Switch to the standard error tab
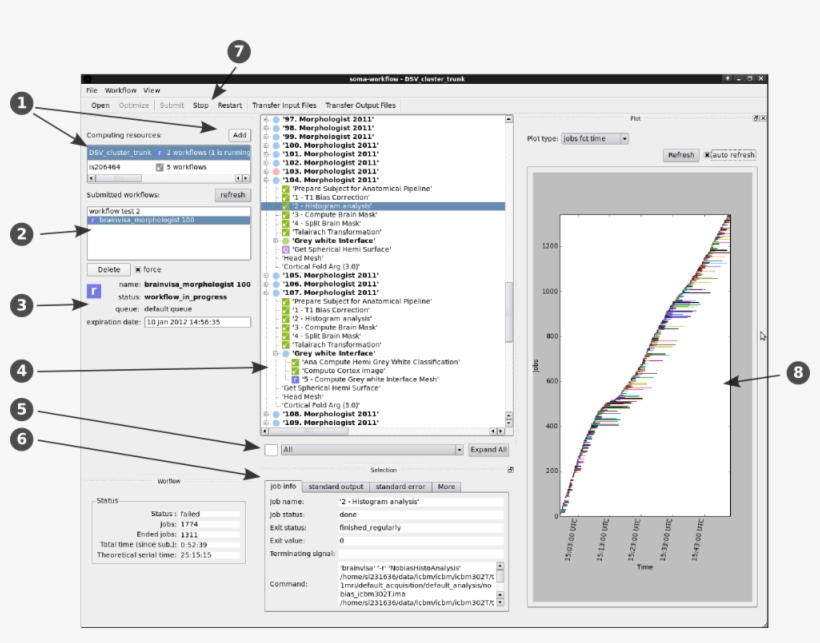 point(399,487)
